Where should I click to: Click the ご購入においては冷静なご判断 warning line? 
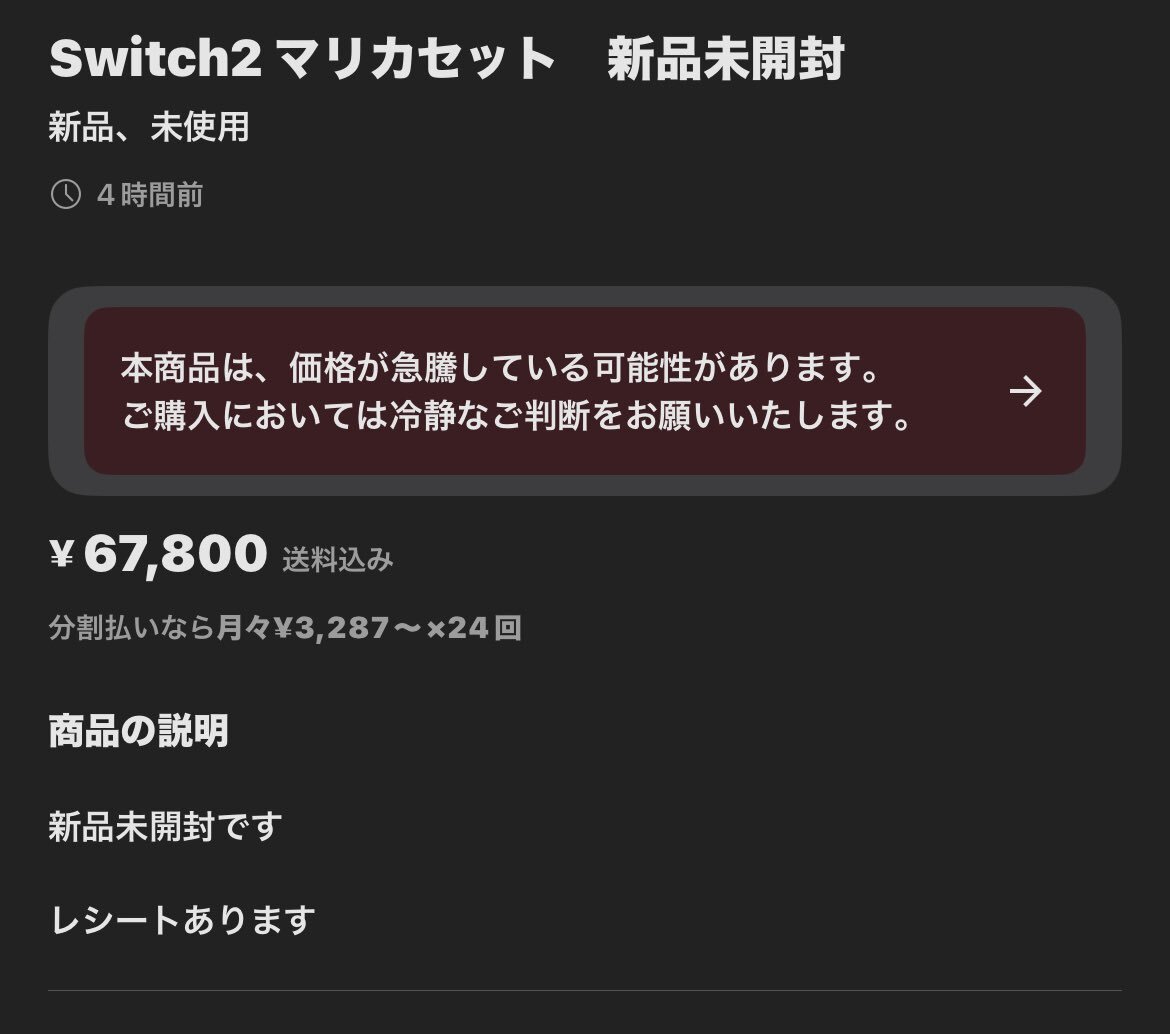[516, 416]
